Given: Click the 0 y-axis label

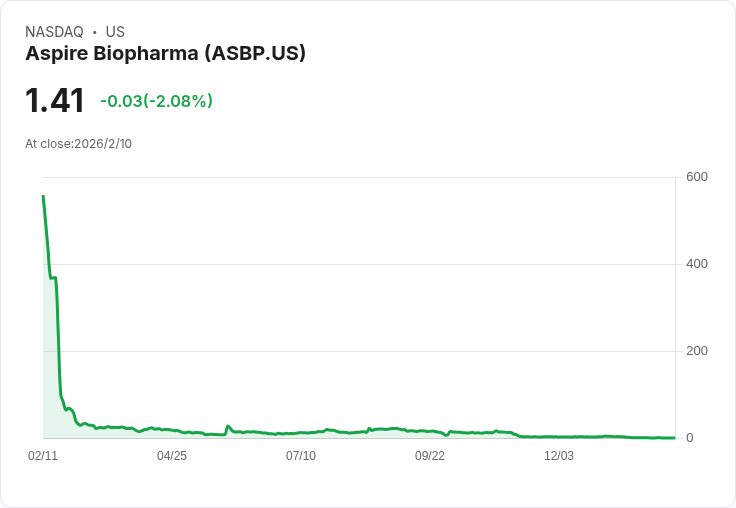Looking at the screenshot, I should tap(690, 438).
